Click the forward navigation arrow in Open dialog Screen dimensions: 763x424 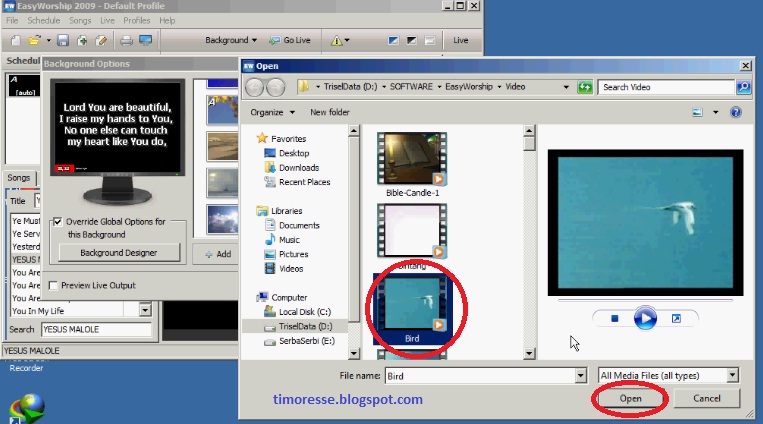(x=276, y=87)
